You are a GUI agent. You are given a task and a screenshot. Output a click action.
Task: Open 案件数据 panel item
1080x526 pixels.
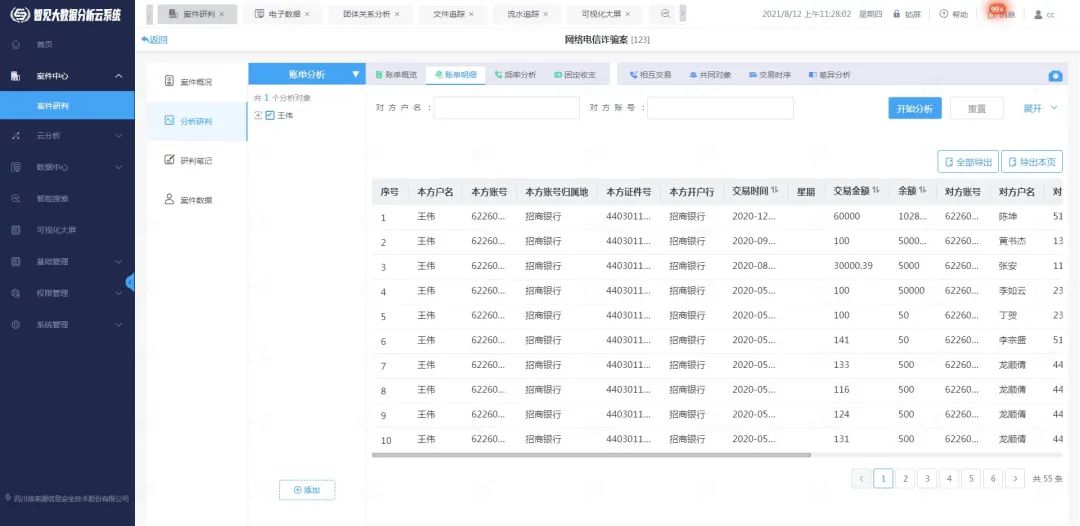[196, 200]
